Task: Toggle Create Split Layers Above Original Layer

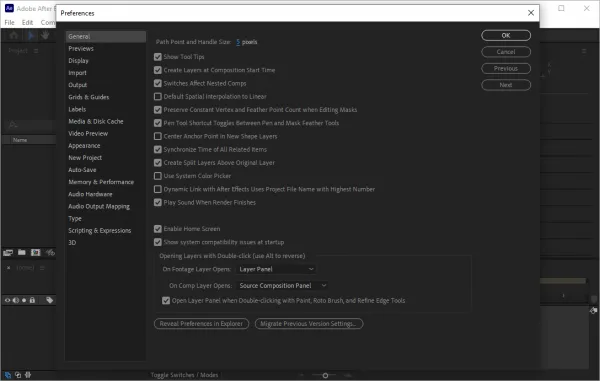Action: (x=158, y=163)
